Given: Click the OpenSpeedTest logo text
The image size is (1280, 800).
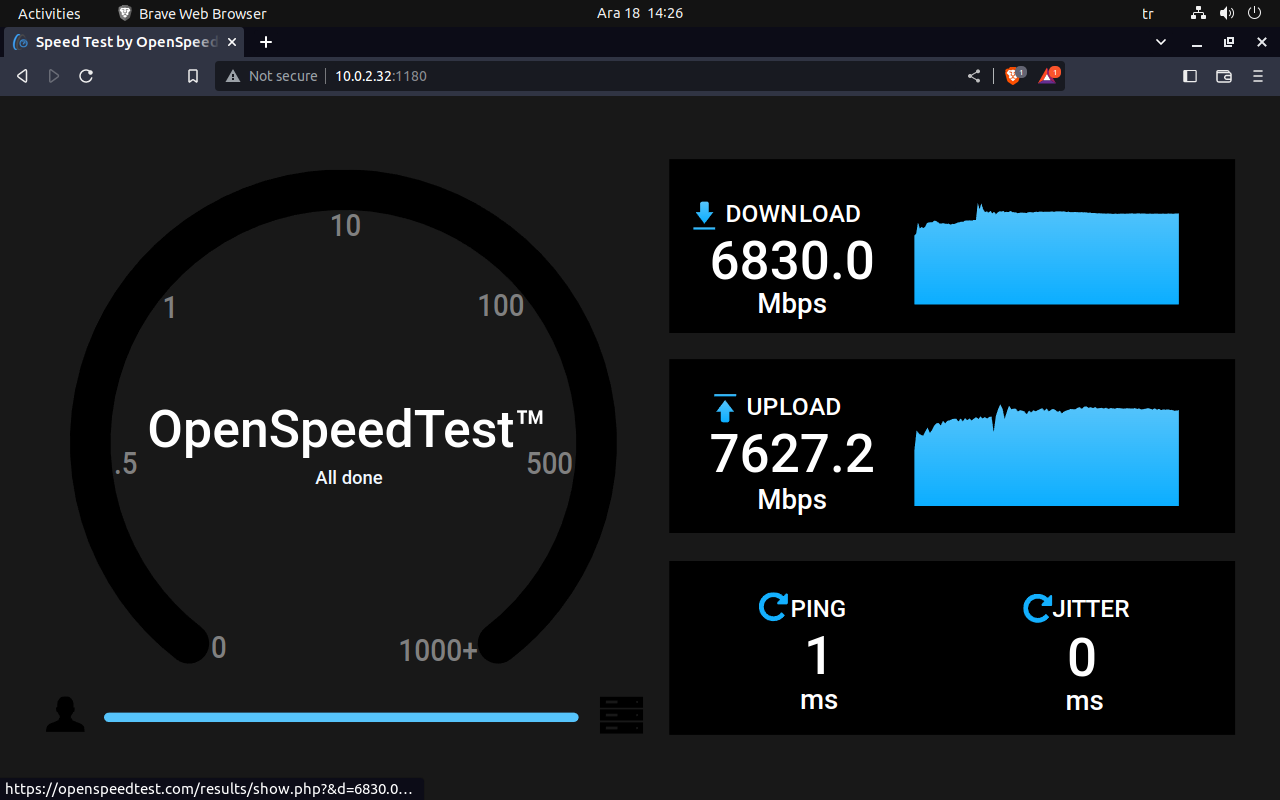Looking at the screenshot, I should [x=346, y=430].
